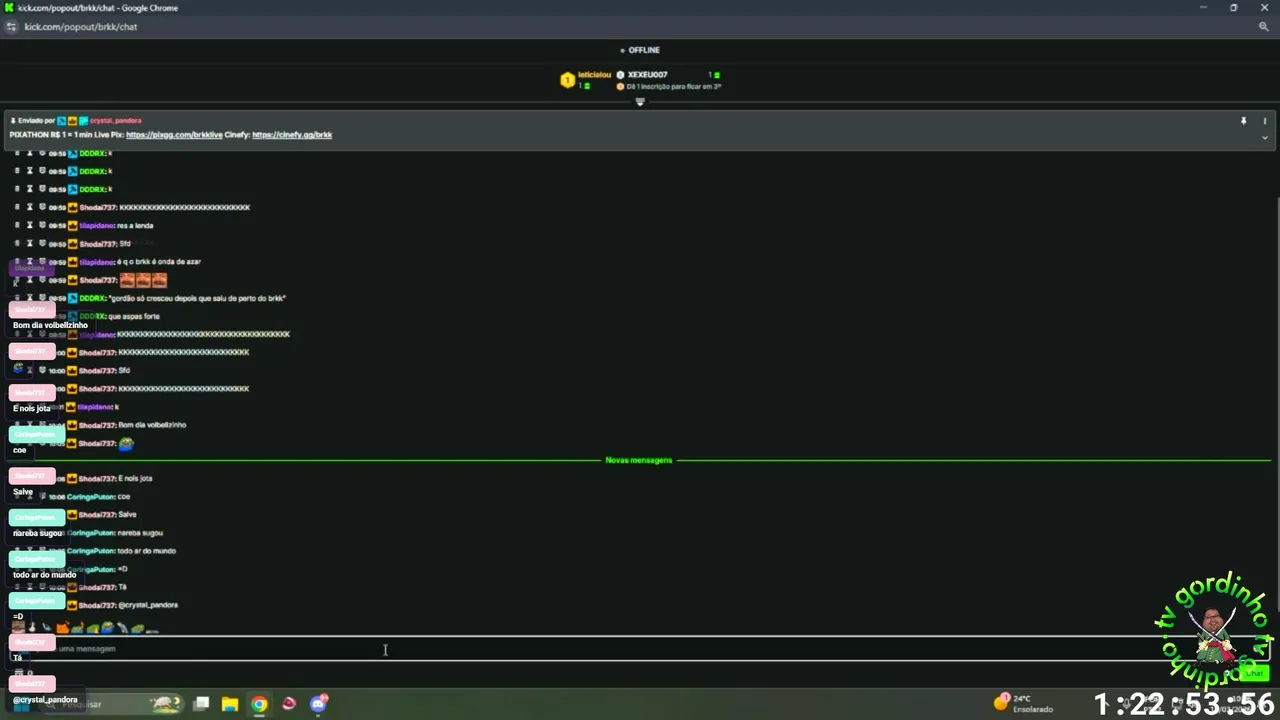The height and width of the screenshot is (720, 1280).
Task: Open Google Chrome from the taskbar
Action: click(259, 704)
